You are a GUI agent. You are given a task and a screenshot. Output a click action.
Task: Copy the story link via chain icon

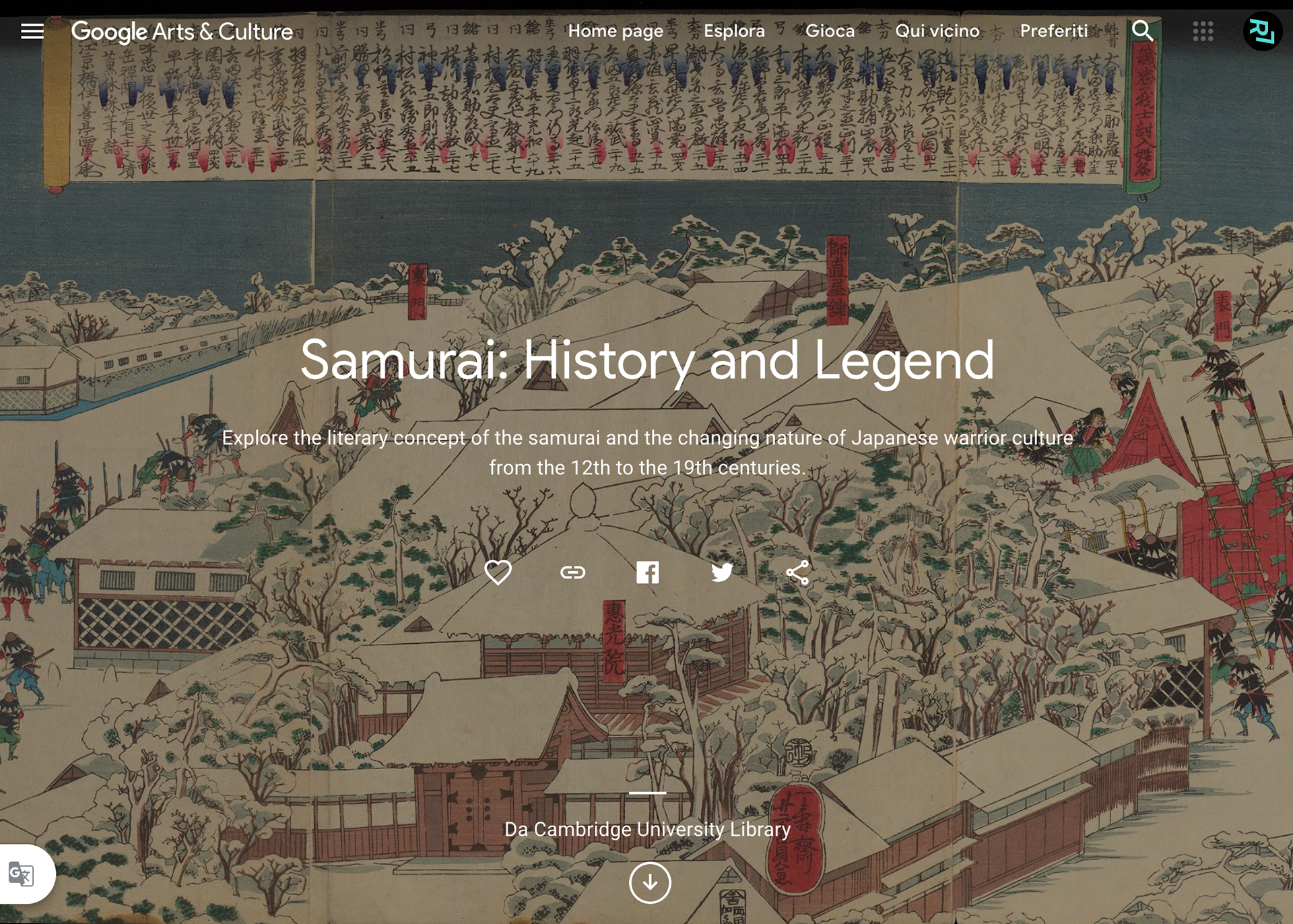pyautogui.click(x=573, y=572)
